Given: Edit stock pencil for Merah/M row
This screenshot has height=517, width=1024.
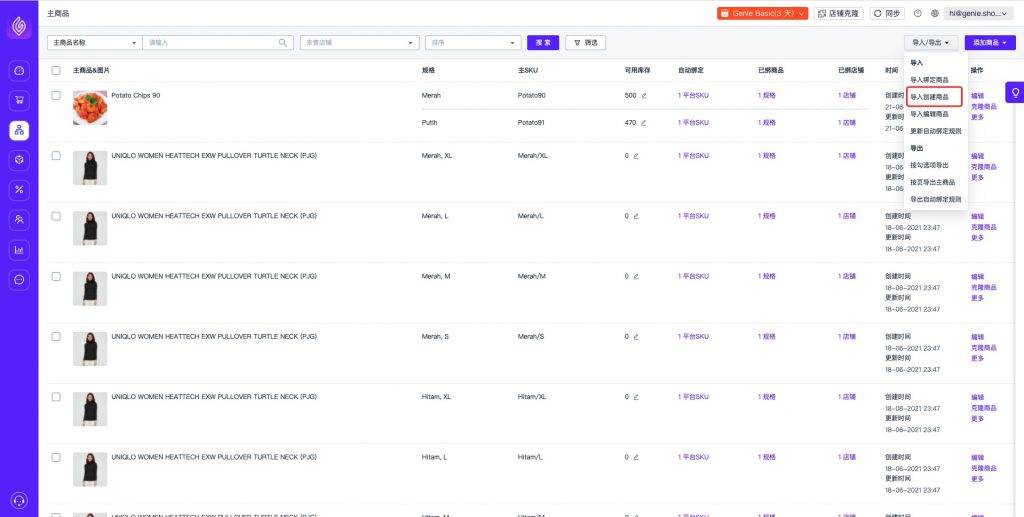Looking at the screenshot, I should [x=636, y=276].
